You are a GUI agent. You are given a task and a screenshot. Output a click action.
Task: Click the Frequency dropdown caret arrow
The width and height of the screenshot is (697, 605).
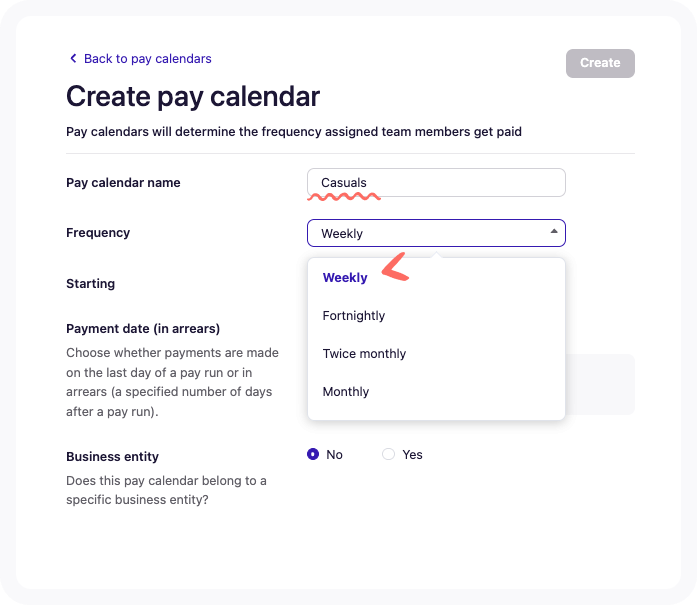click(554, 232)
